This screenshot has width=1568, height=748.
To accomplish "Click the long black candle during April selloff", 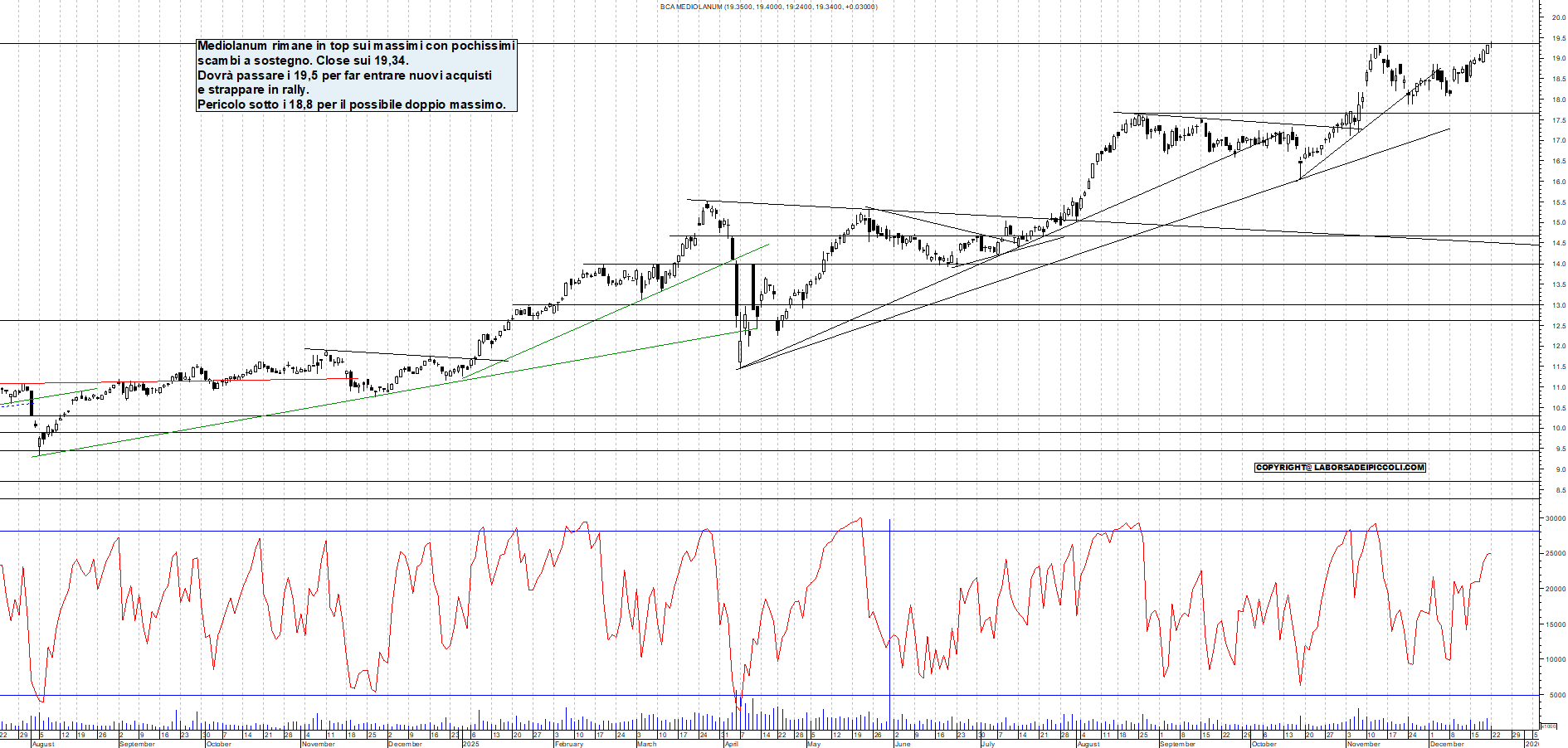I will point(737,290).
